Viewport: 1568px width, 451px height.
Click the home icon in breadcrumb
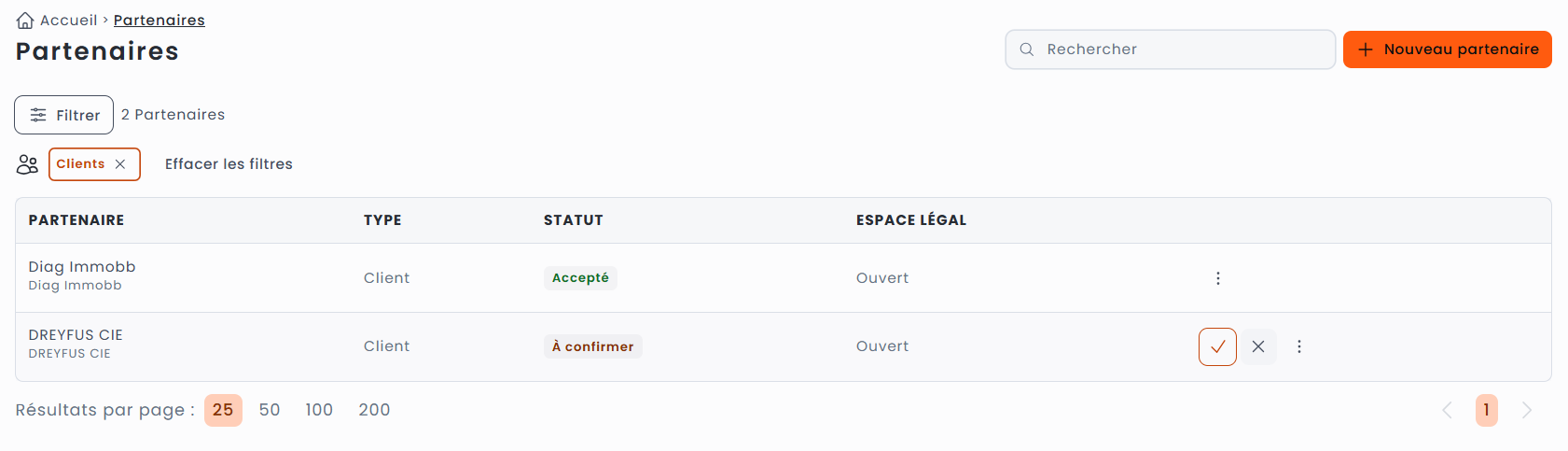click(x=25, y=21)
